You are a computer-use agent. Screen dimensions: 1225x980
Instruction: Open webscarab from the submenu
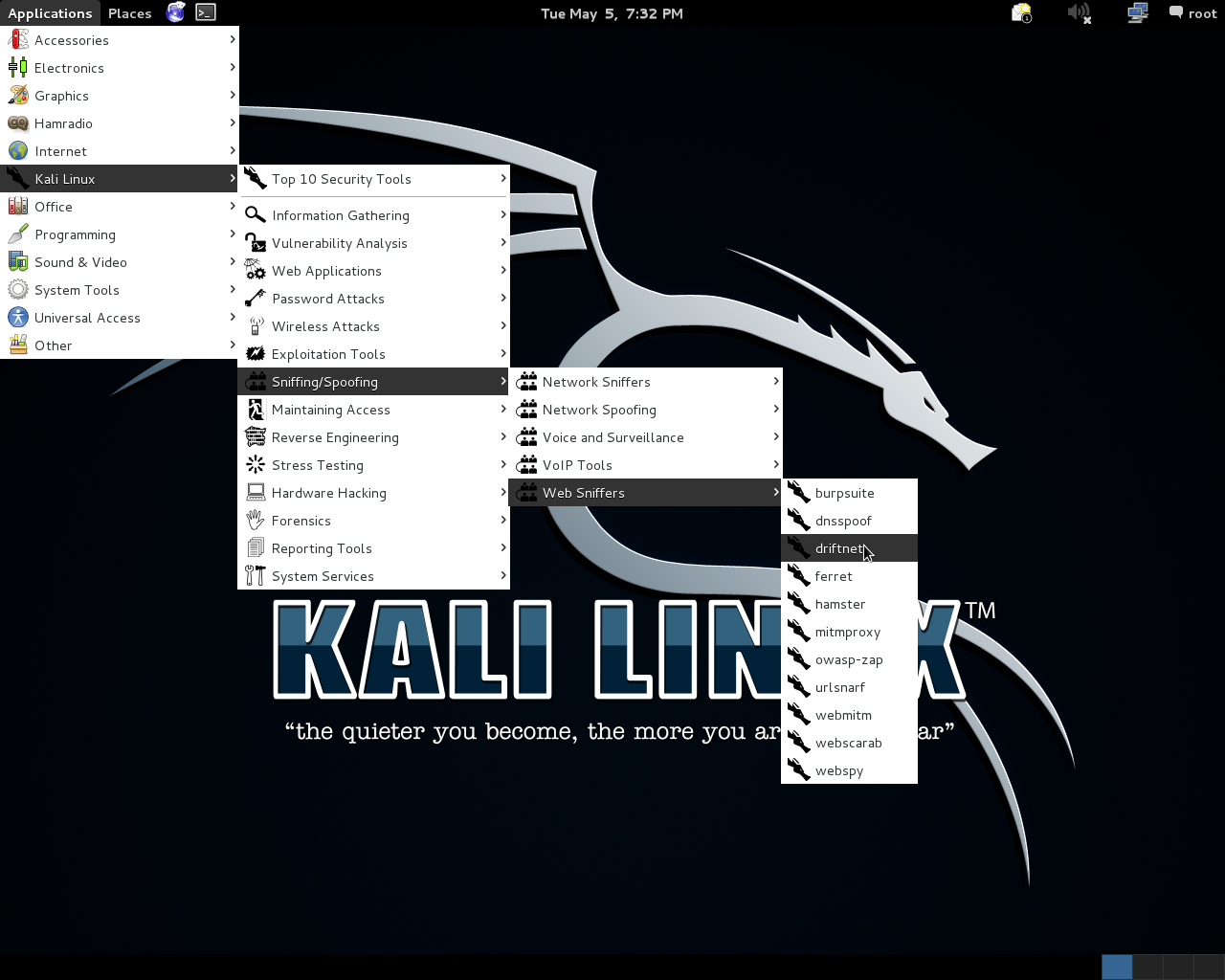click(850, 743)
